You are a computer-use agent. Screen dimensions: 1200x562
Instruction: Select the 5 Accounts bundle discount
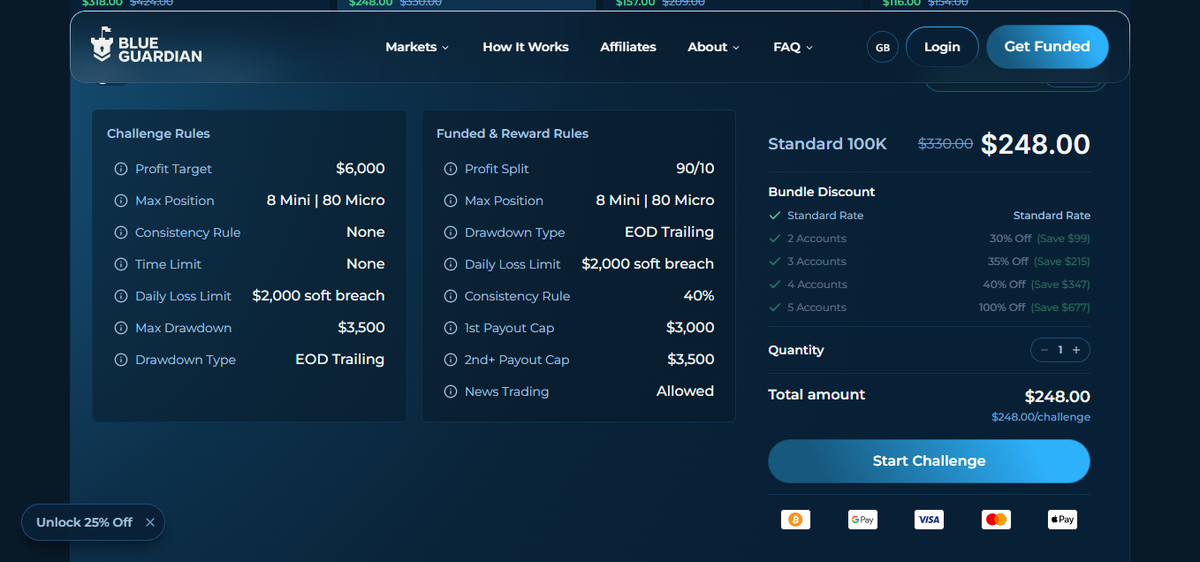coord(929,308)
